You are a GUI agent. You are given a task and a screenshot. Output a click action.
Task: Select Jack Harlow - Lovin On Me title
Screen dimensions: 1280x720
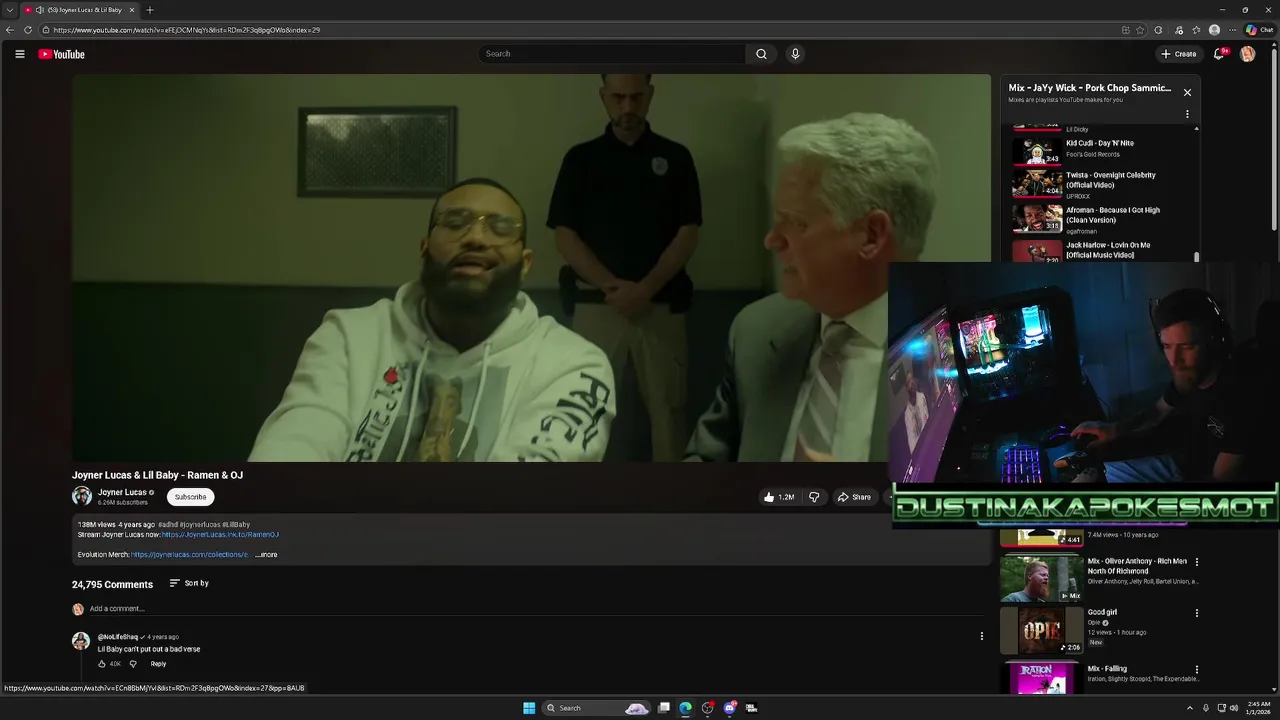1108,250
